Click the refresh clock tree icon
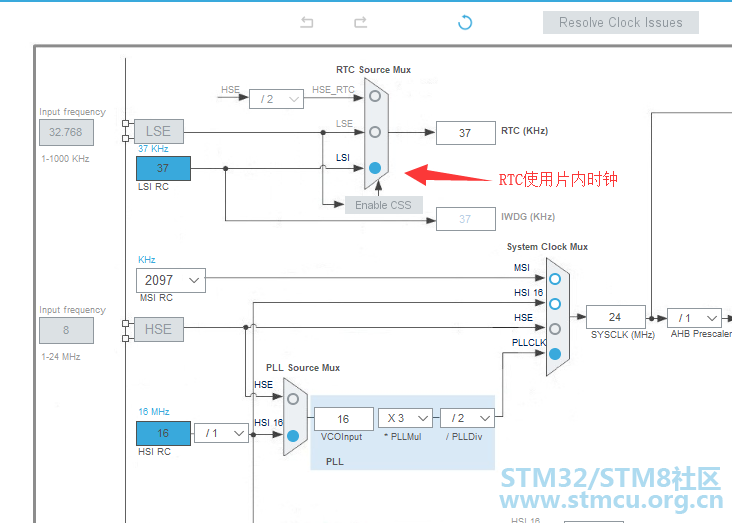 [x=465, y=22]
